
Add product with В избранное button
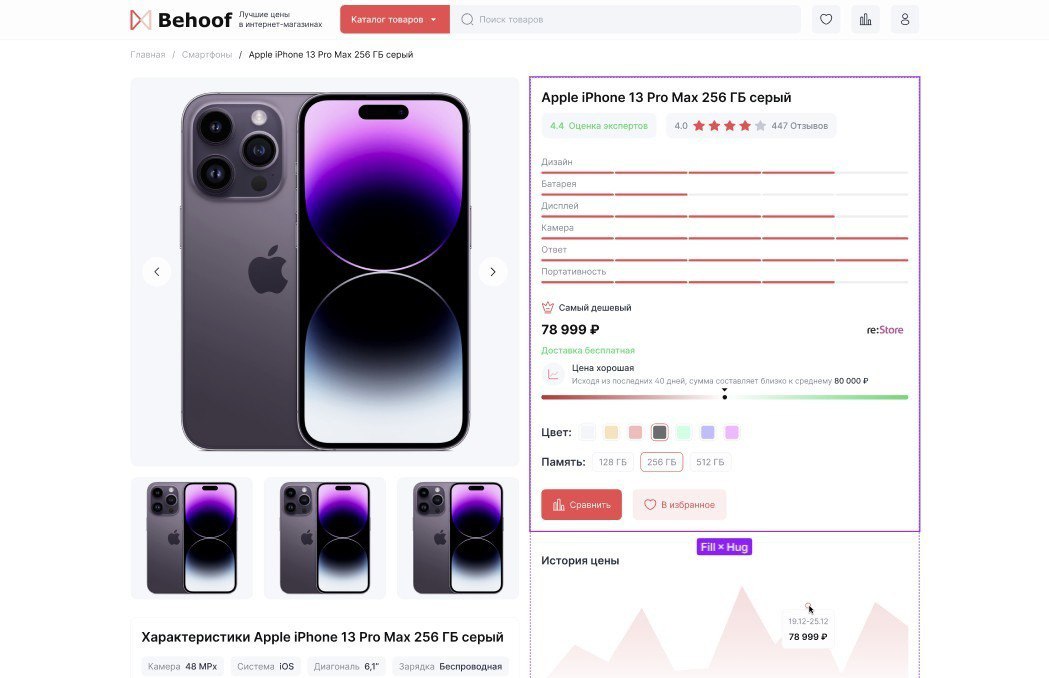[679, 505]
